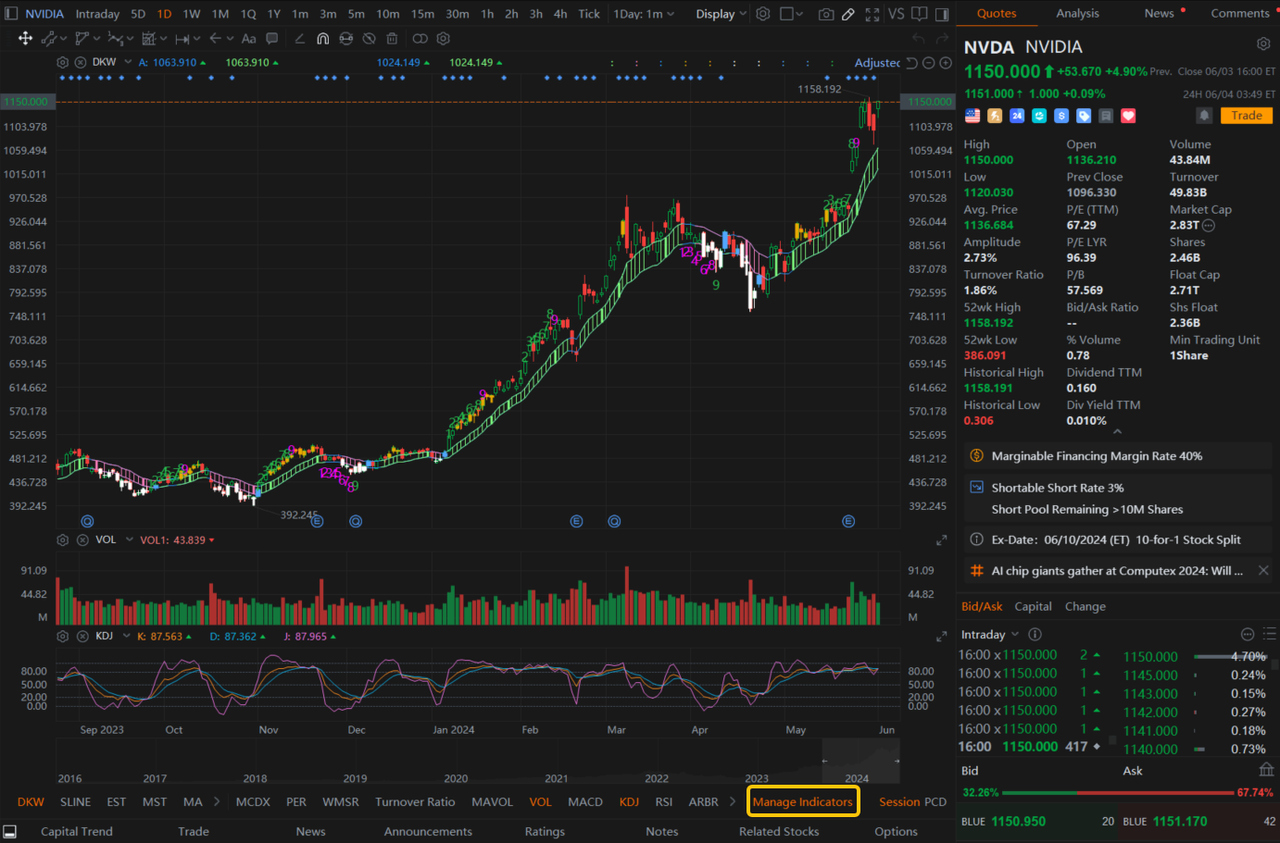
Task: Select the Tick timeframe button
Action: [589, 14]
